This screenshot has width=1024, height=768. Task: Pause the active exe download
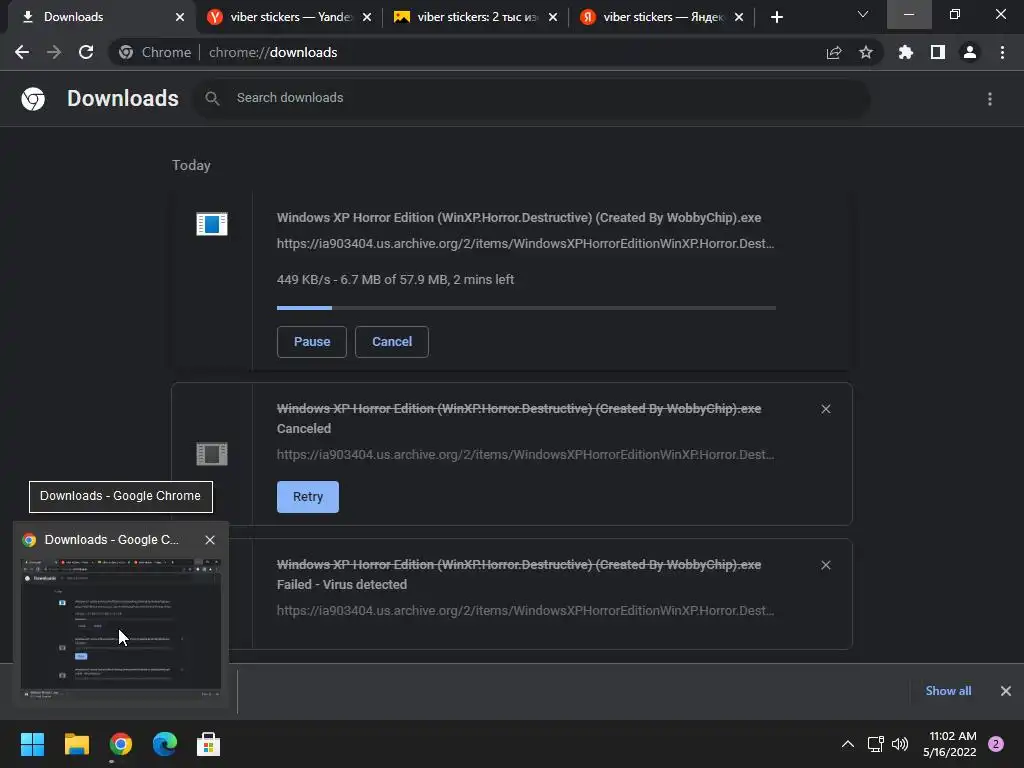click(x=312, y=342)
